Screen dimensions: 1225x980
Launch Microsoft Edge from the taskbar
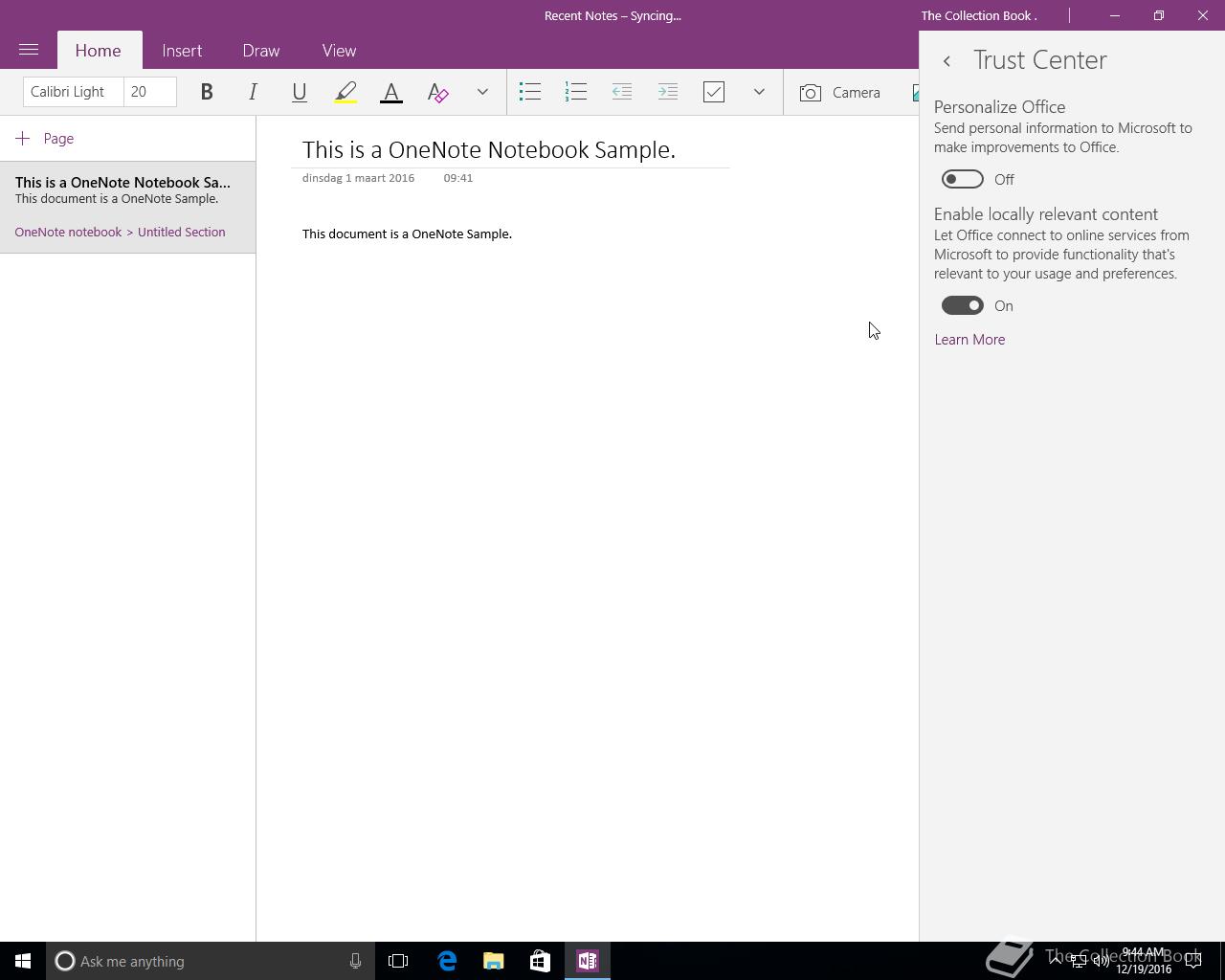click(x=447, y=961)
